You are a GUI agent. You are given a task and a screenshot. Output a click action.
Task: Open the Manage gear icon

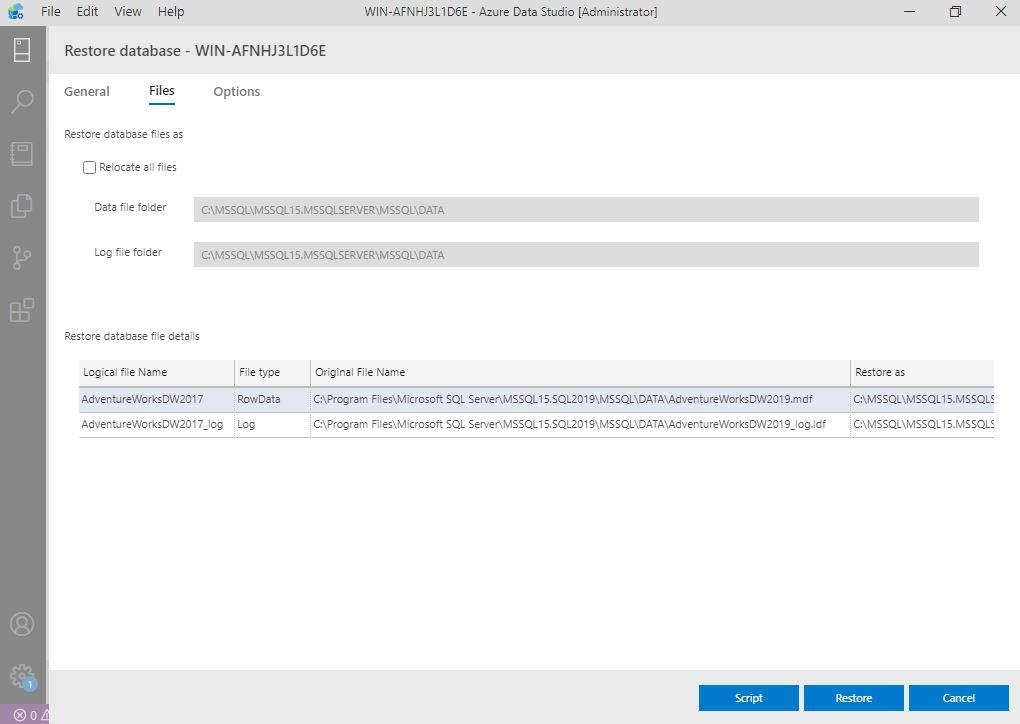pyautogui.click(x=22, y=677)
